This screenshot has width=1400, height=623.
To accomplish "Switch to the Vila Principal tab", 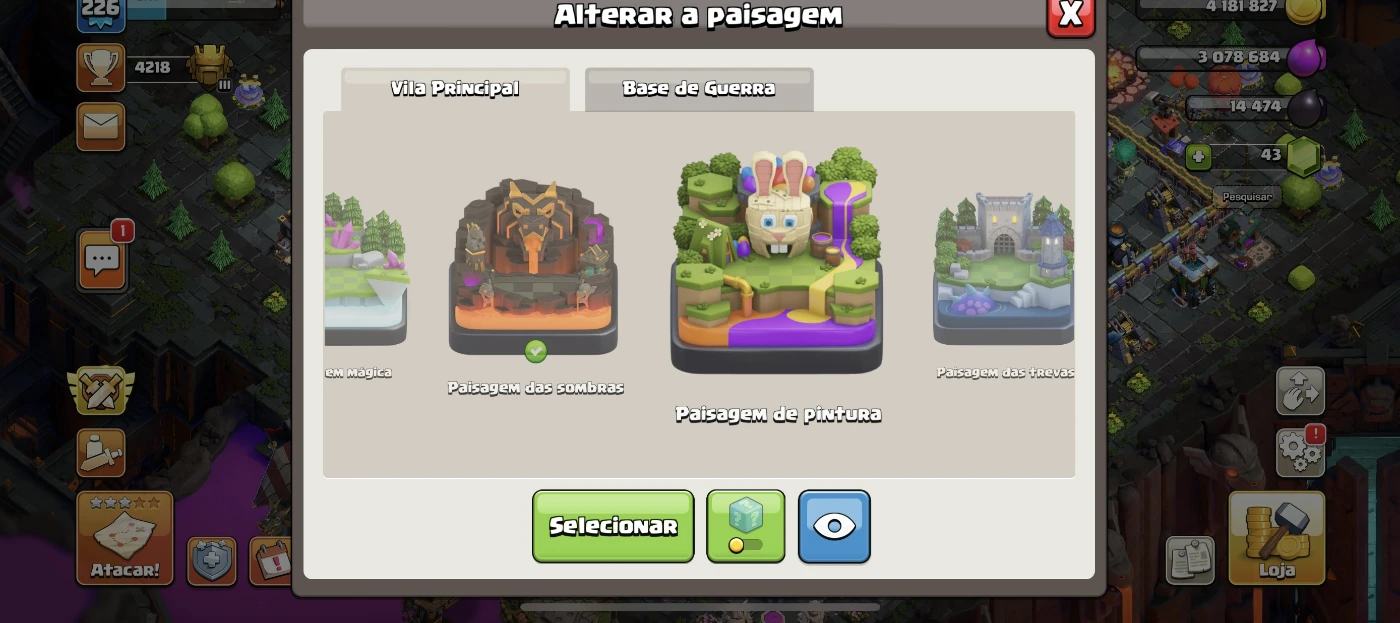I will (x=455, y=89).
